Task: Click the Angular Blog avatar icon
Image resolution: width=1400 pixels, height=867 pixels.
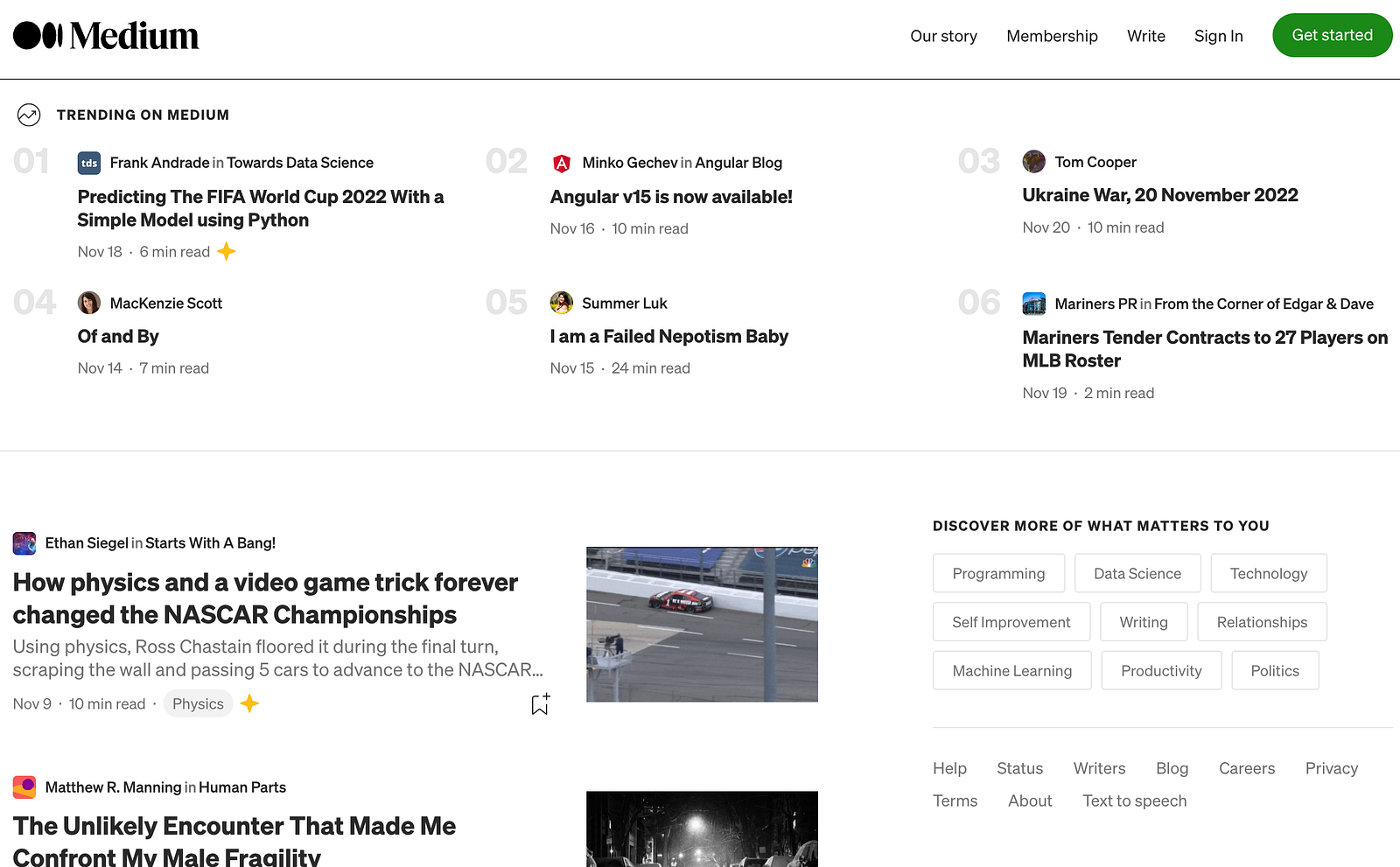Action: click(562, 163)
